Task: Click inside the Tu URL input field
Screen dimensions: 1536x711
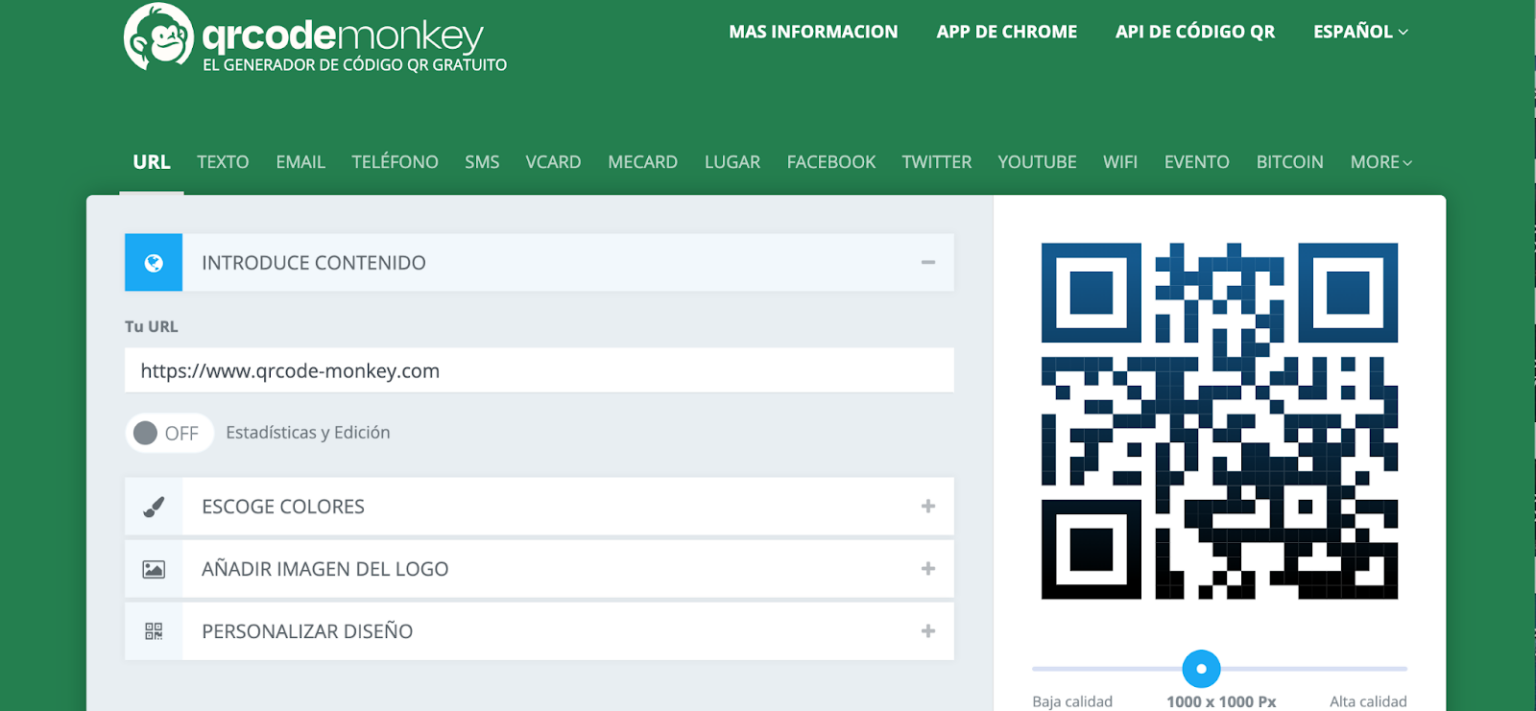Action: (x=540, y=370)
